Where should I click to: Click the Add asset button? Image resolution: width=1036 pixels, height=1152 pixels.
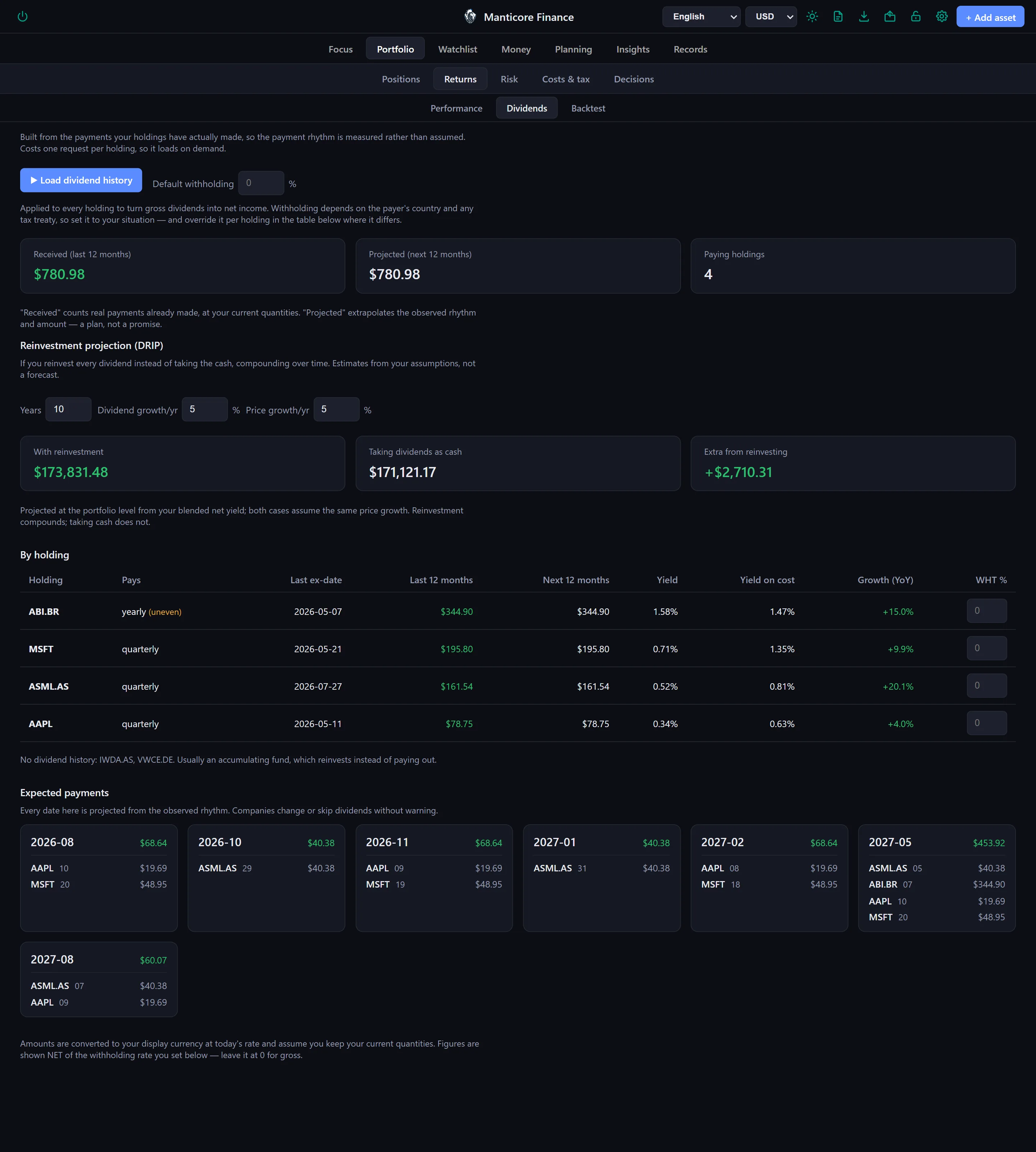coord(990,17)
